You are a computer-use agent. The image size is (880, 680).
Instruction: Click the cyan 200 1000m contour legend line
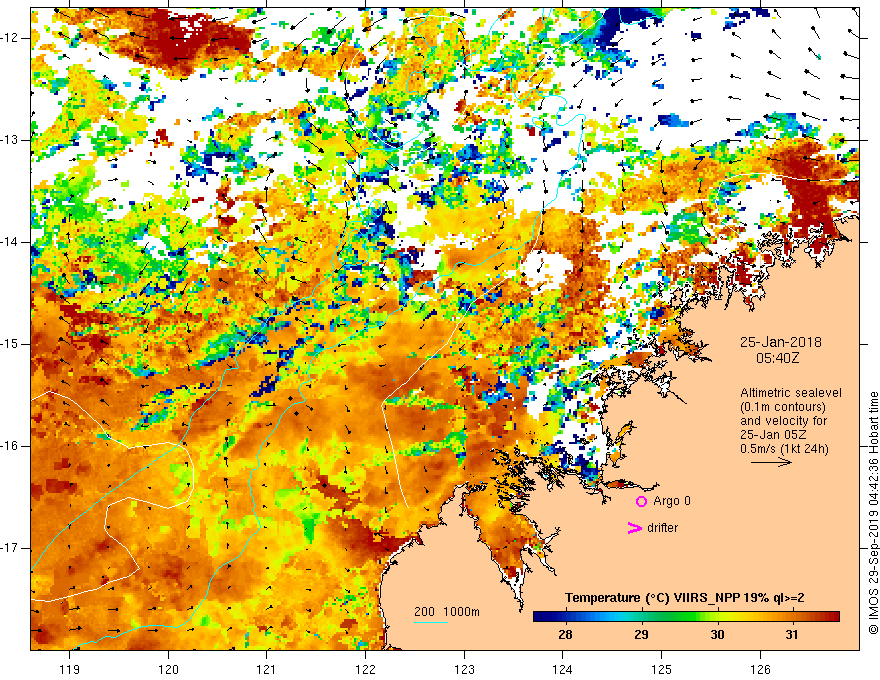(x=431, y=622)
